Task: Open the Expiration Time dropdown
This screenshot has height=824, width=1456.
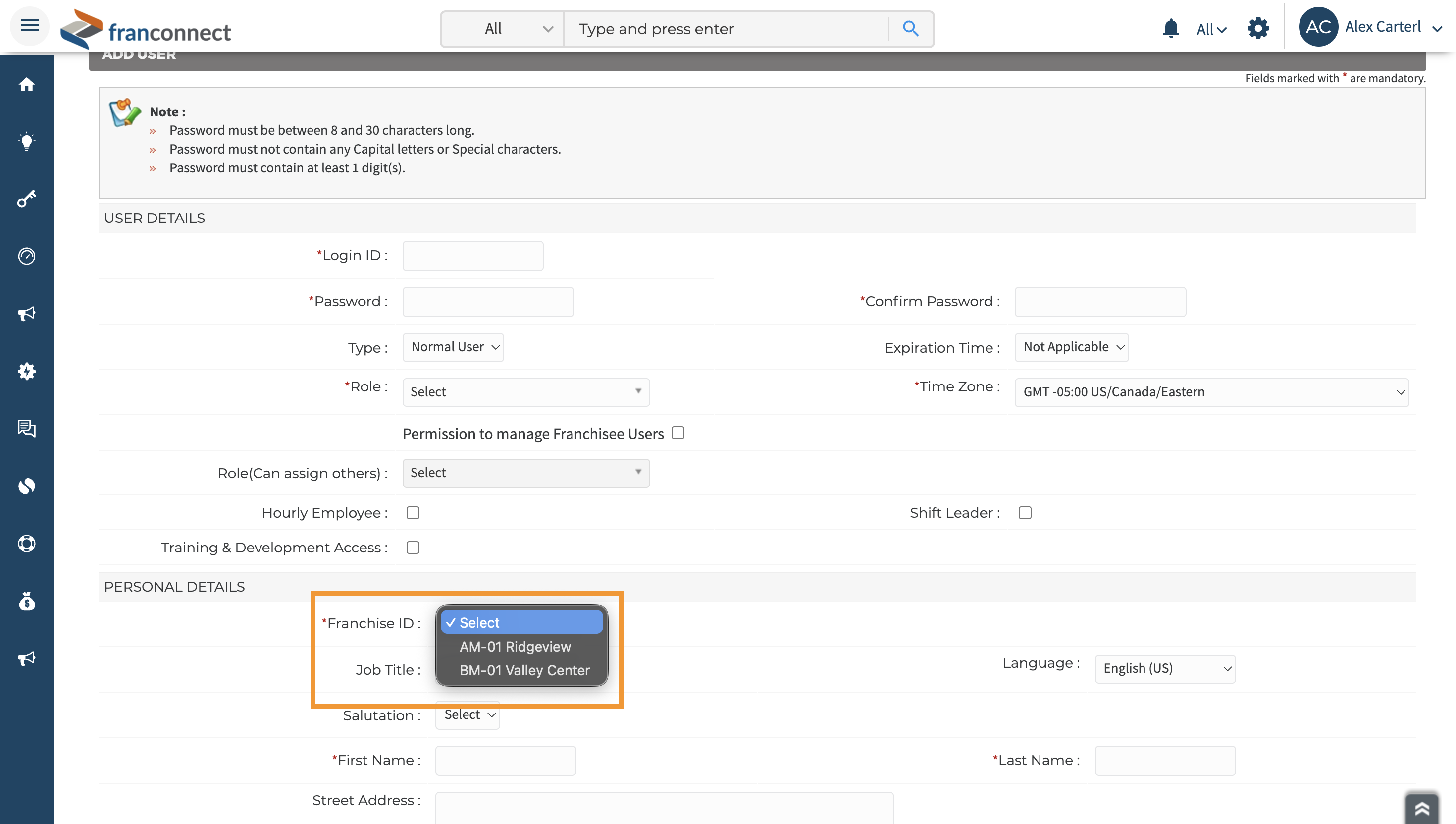Action: pos(1071,347)
